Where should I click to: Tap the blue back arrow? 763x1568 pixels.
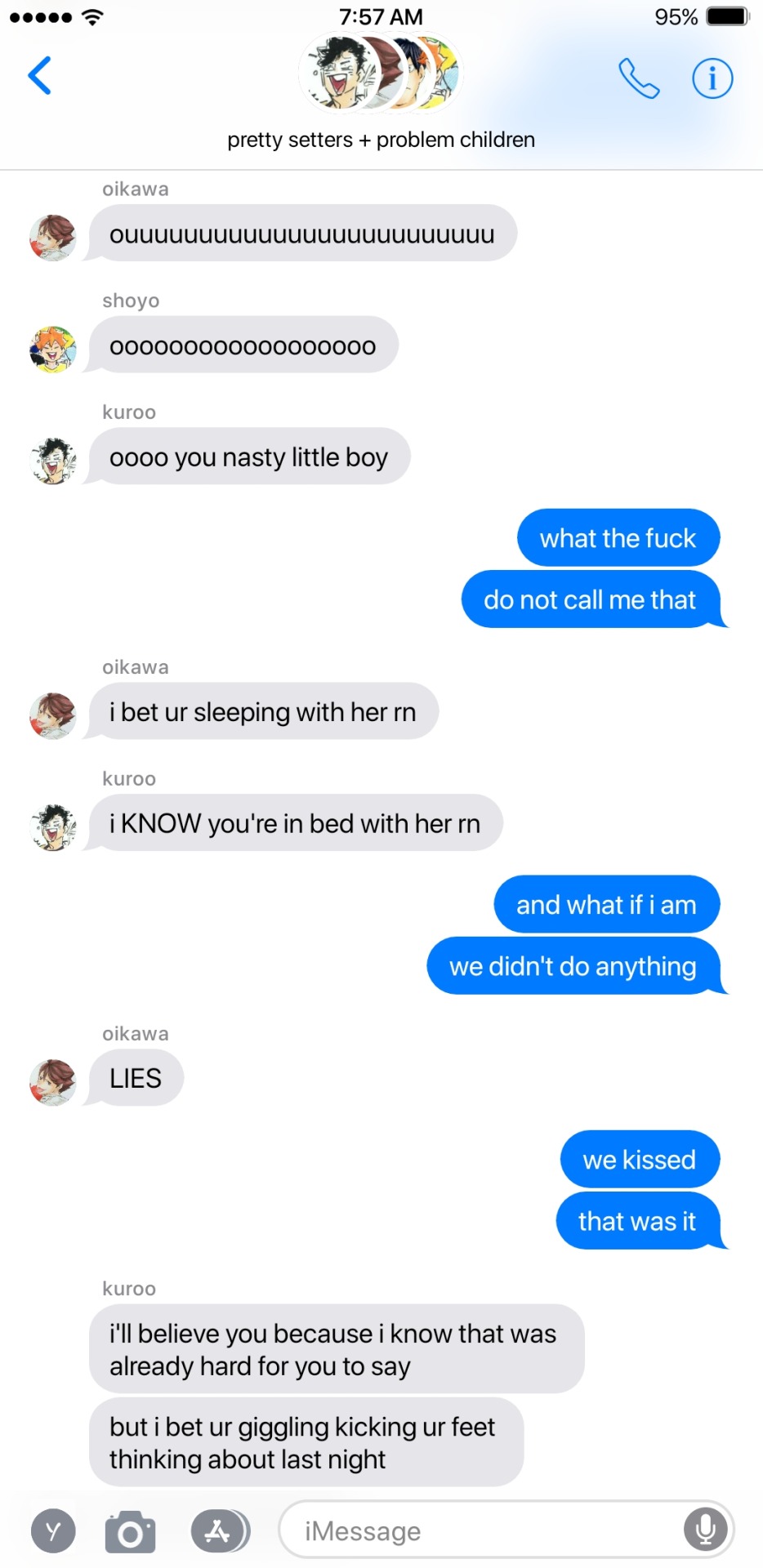(x=40, y=76)
